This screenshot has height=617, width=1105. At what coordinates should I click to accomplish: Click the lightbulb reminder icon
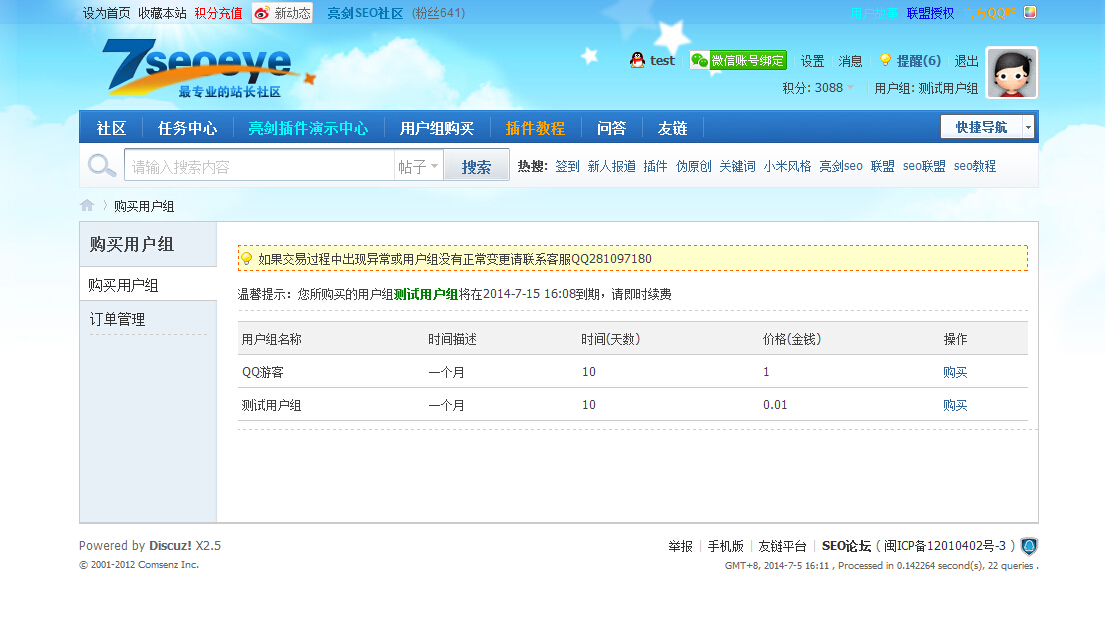click(885, 60)
